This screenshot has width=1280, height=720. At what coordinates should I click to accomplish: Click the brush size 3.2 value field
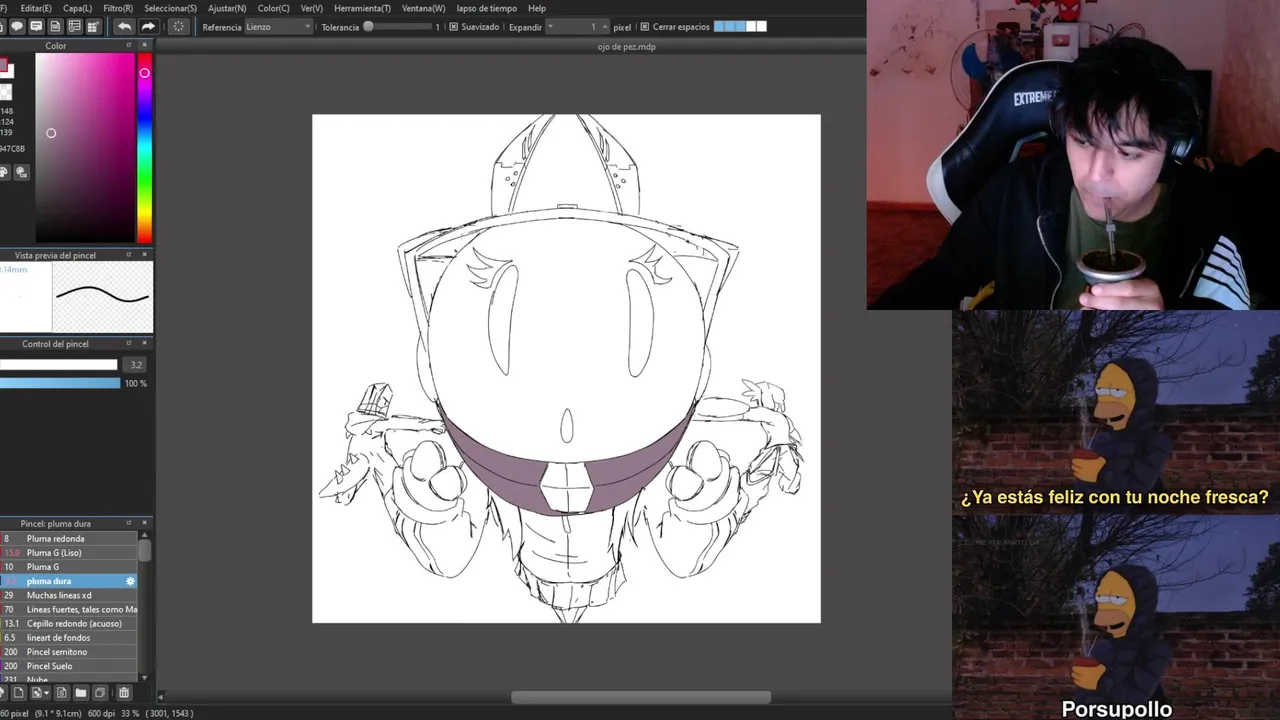136,365
